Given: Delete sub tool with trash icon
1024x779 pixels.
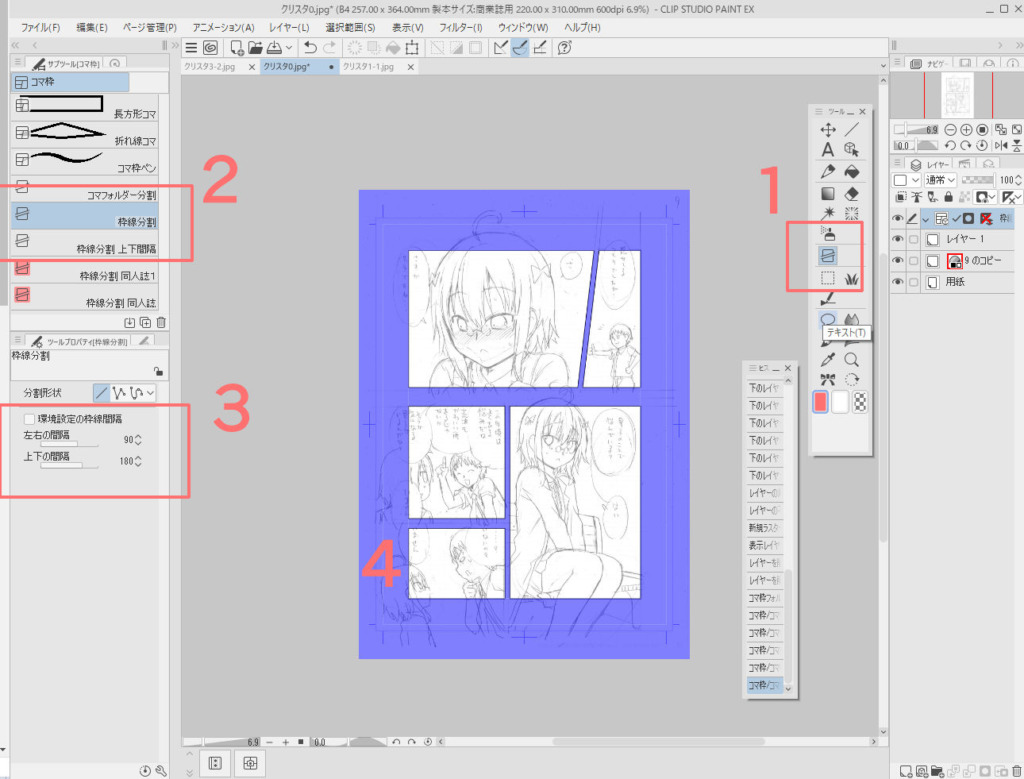Looking at the screenshot, I should point(161,323).
